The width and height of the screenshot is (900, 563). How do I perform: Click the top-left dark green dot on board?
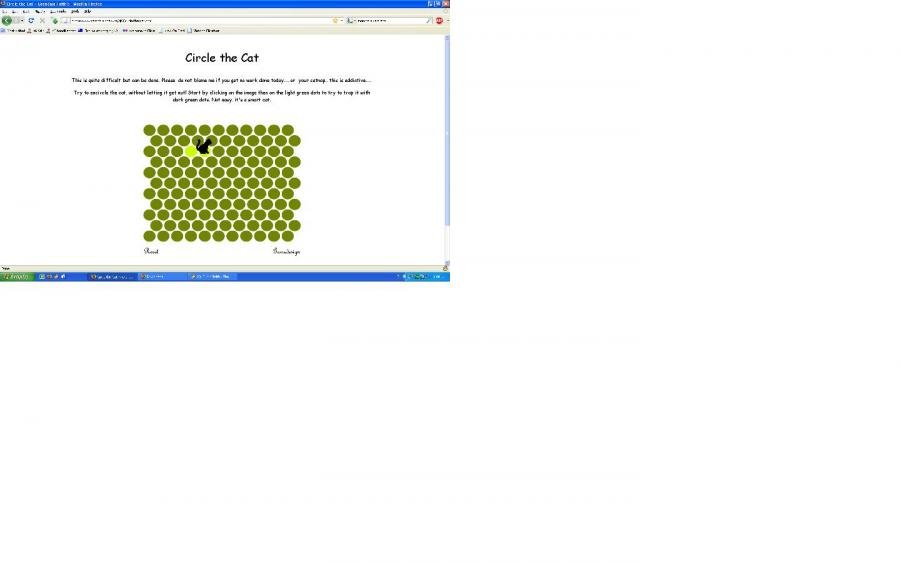[x=149, y=130]
